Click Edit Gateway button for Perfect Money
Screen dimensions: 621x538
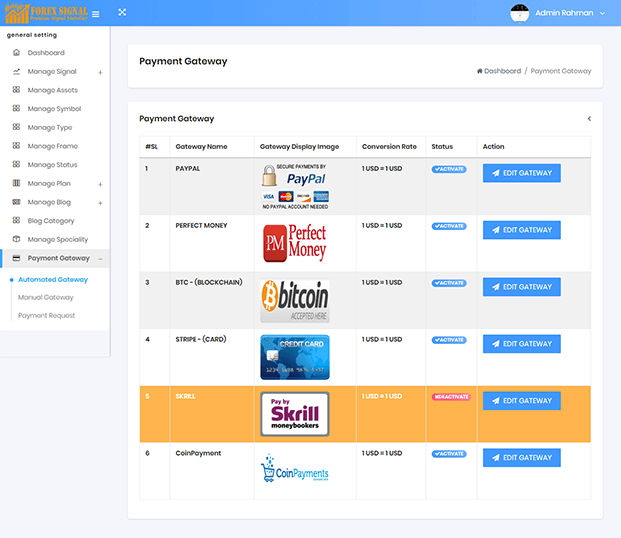tap(521, 230)
